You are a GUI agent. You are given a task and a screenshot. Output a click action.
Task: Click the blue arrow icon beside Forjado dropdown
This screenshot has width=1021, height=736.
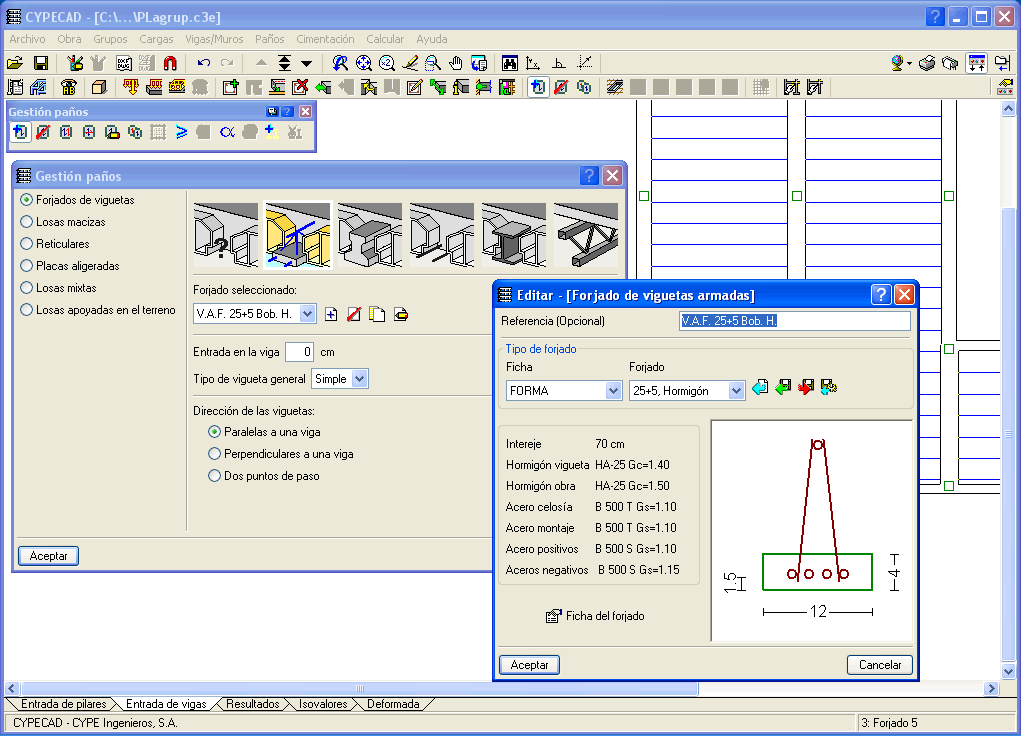click(760, 388)
